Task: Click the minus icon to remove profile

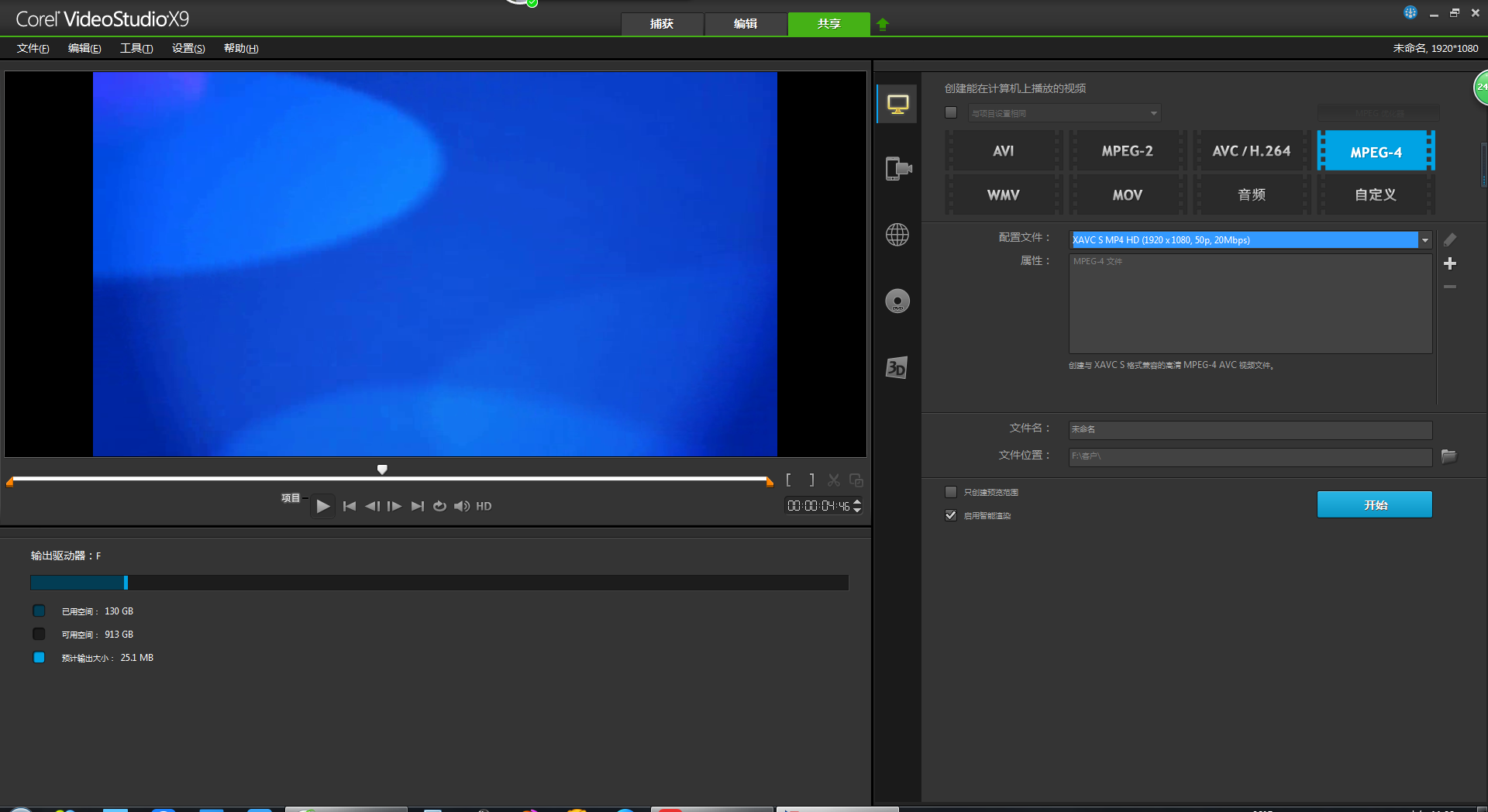Action: coord(1450,287)
